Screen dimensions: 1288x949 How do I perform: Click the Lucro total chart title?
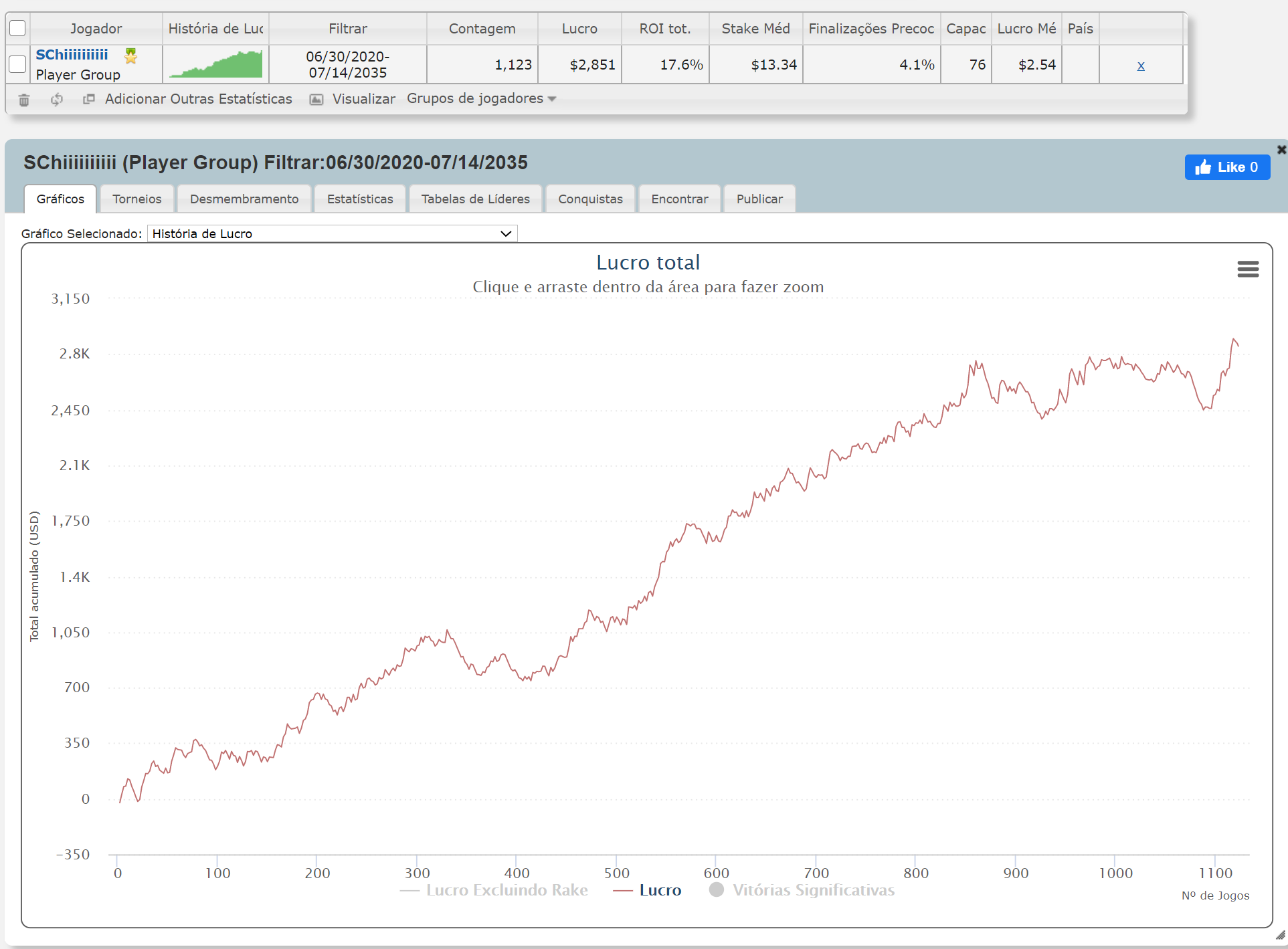point(648,262)
